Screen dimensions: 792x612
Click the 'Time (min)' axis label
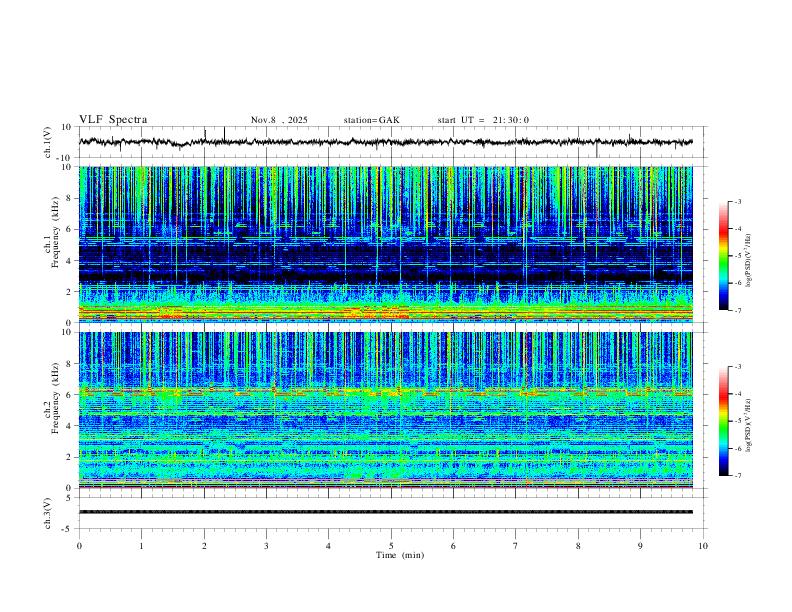pyautogui.click(x=400, y=555)
